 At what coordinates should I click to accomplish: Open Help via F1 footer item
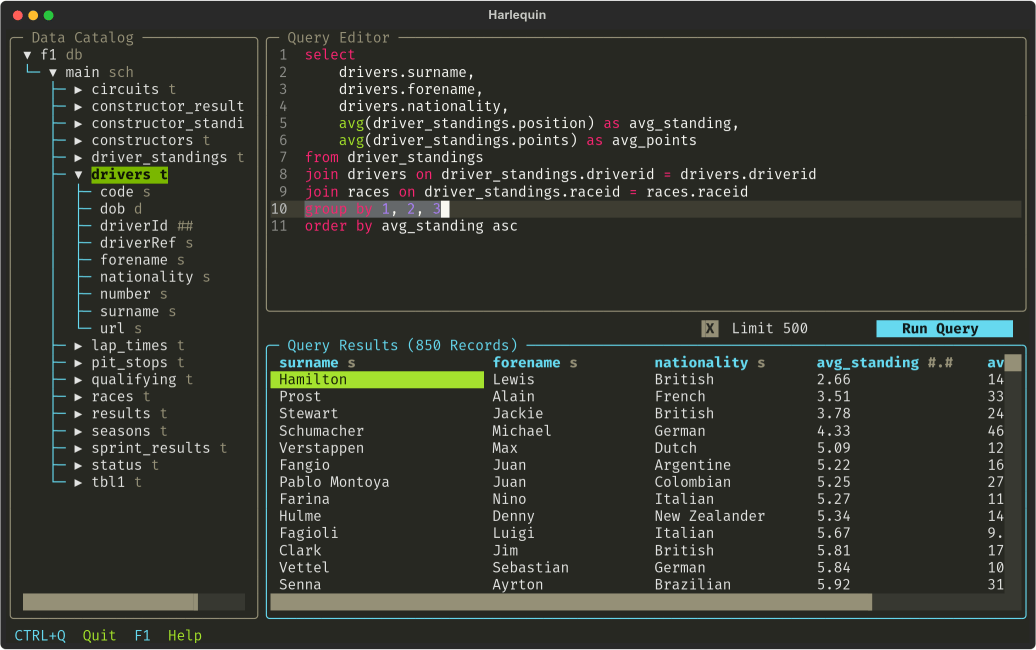coord(168,635)
